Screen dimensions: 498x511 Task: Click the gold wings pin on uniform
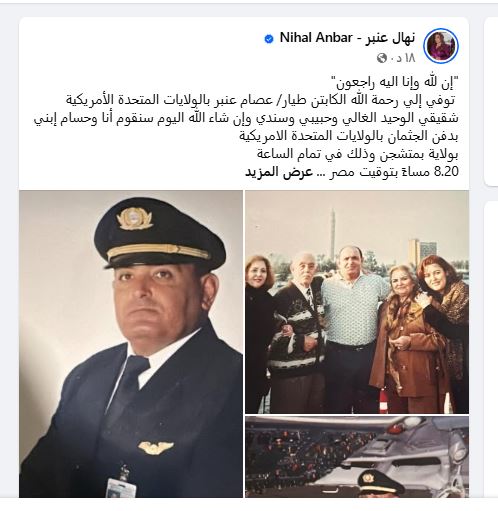point(156,448)
